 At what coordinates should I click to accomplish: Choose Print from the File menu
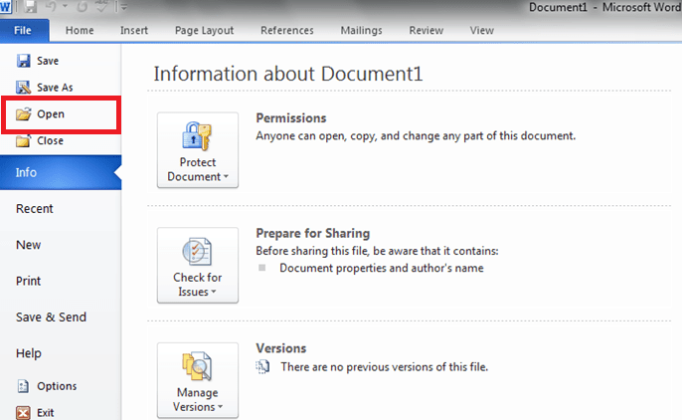28,281
